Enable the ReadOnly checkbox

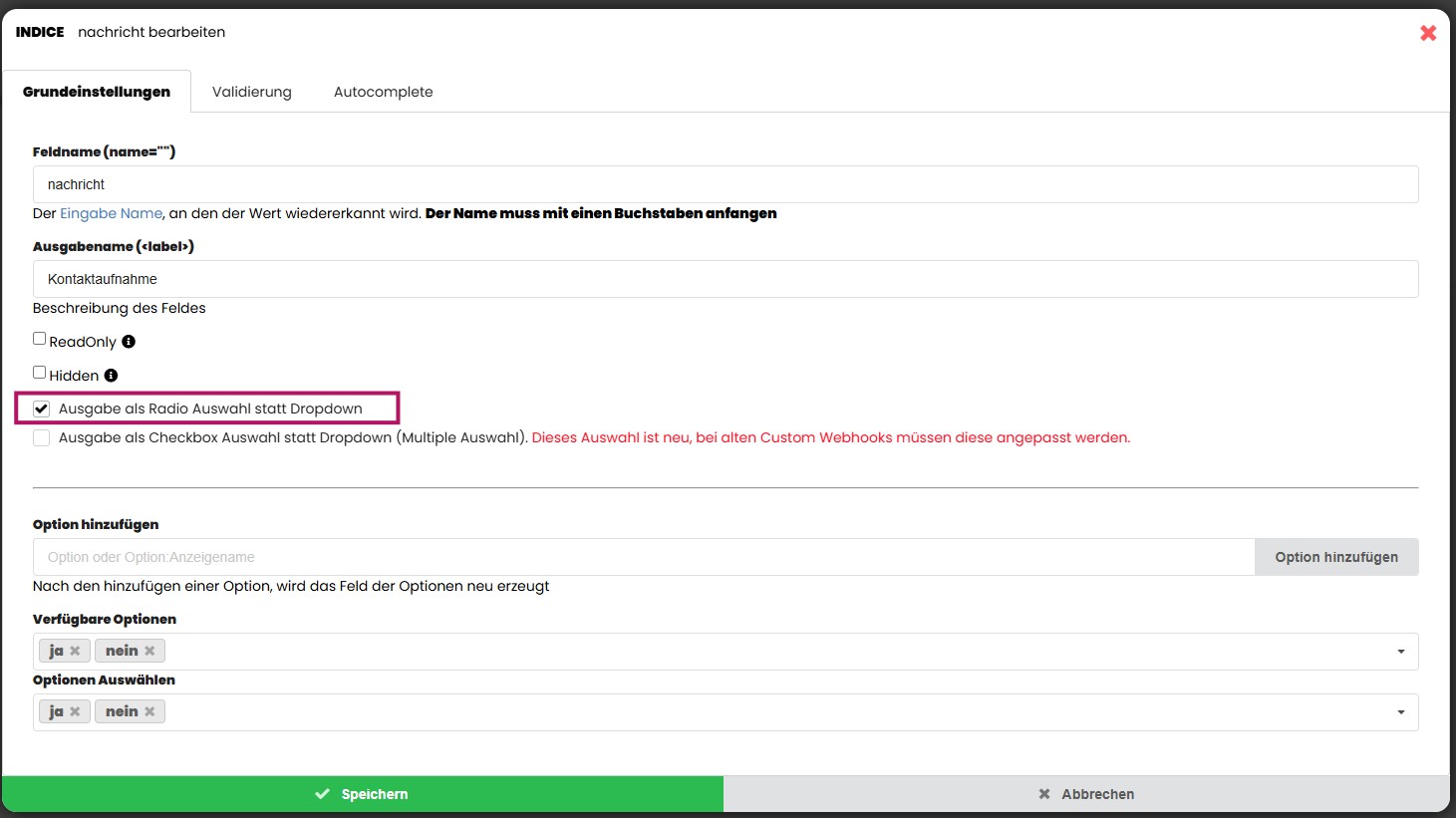40,339
